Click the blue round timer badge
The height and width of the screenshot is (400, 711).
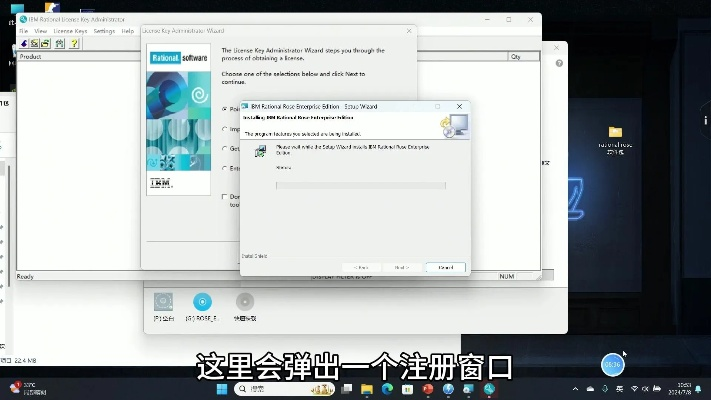tap(612, 365)
